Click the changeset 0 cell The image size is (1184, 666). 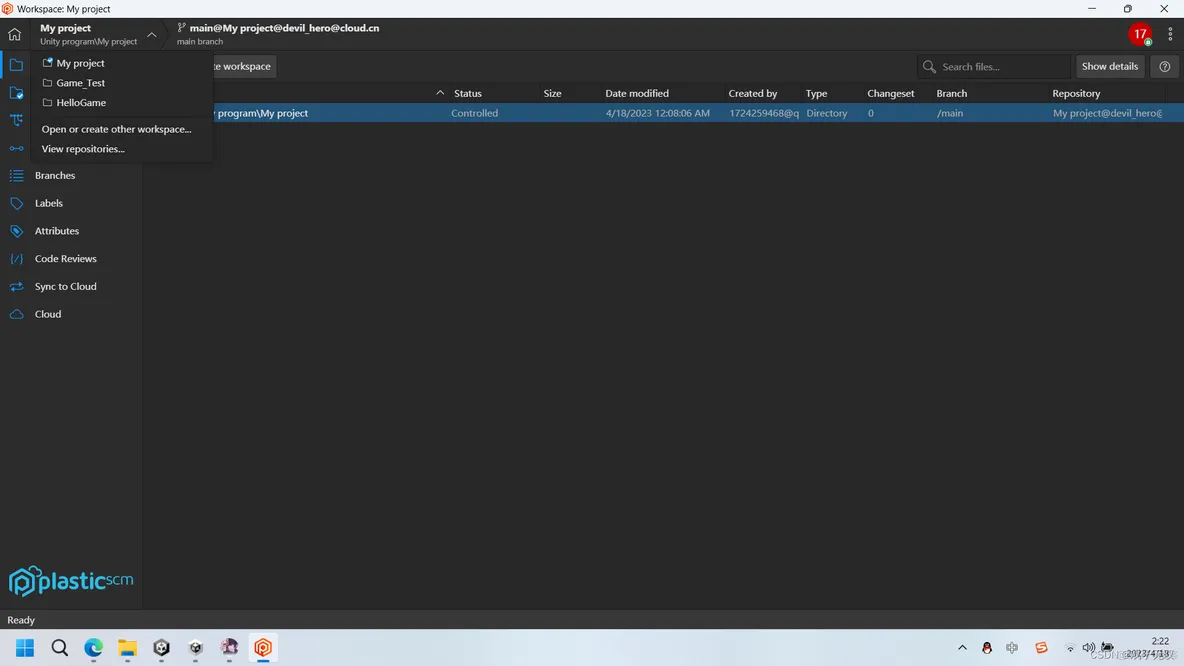point(871,113)
